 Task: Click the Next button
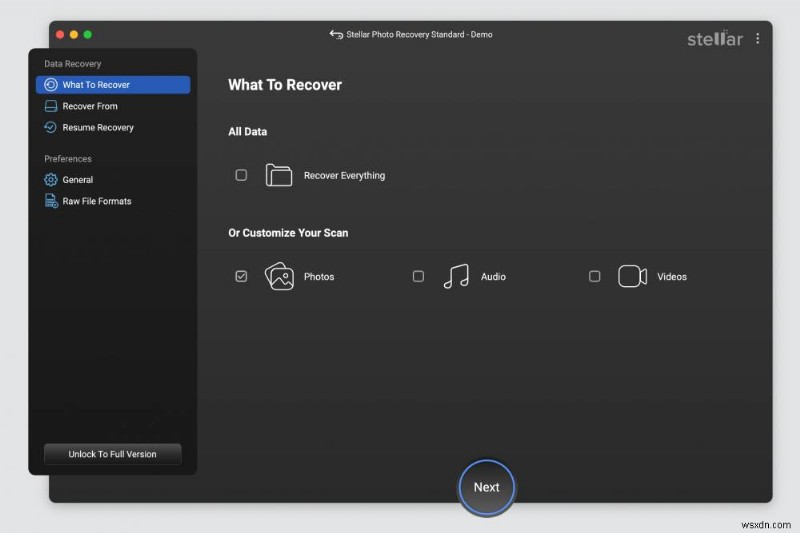point(486,487)
